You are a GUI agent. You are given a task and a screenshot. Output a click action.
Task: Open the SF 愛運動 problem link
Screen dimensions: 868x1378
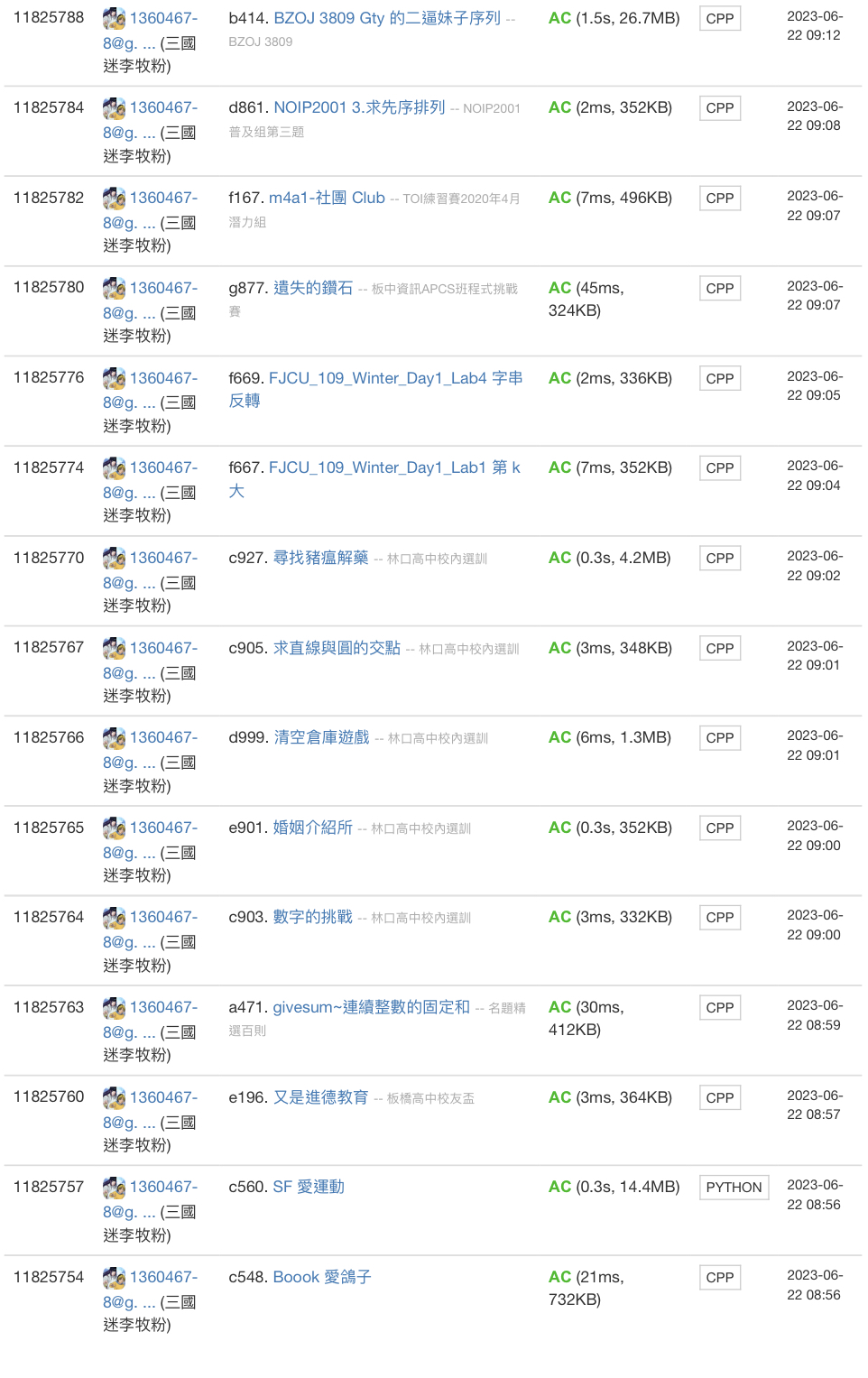[x=309, y=1187]
